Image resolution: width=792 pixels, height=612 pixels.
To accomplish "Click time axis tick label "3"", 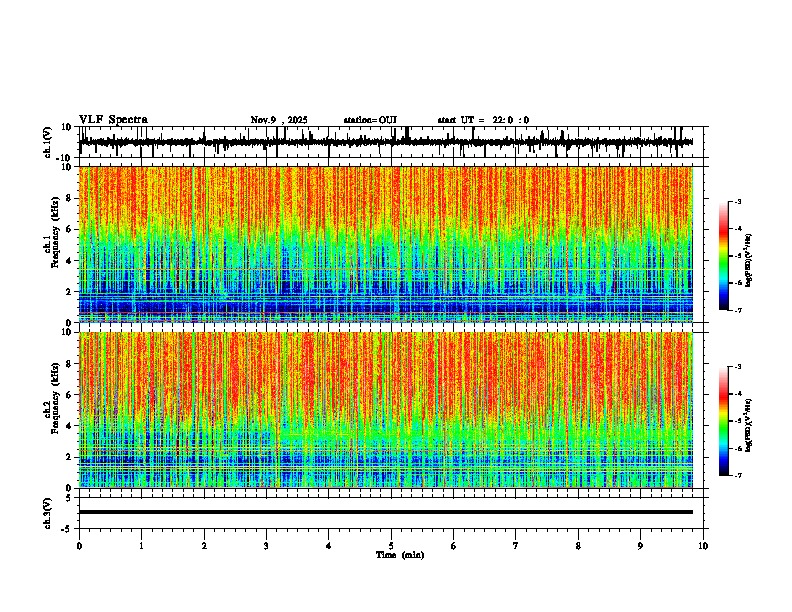I will coord(266,546).
